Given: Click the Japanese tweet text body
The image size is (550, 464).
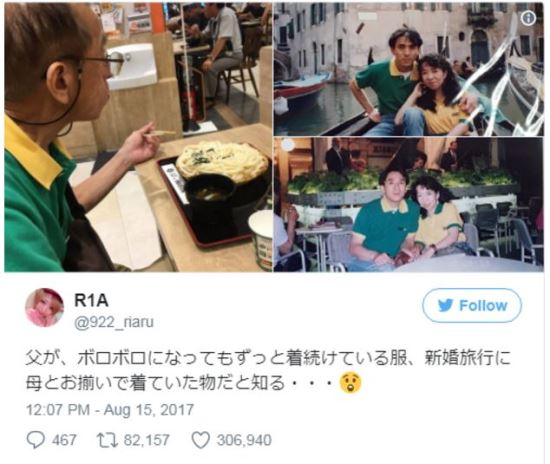Looking at the screenshot, I should pyautogui.click(x=268, y=371).
